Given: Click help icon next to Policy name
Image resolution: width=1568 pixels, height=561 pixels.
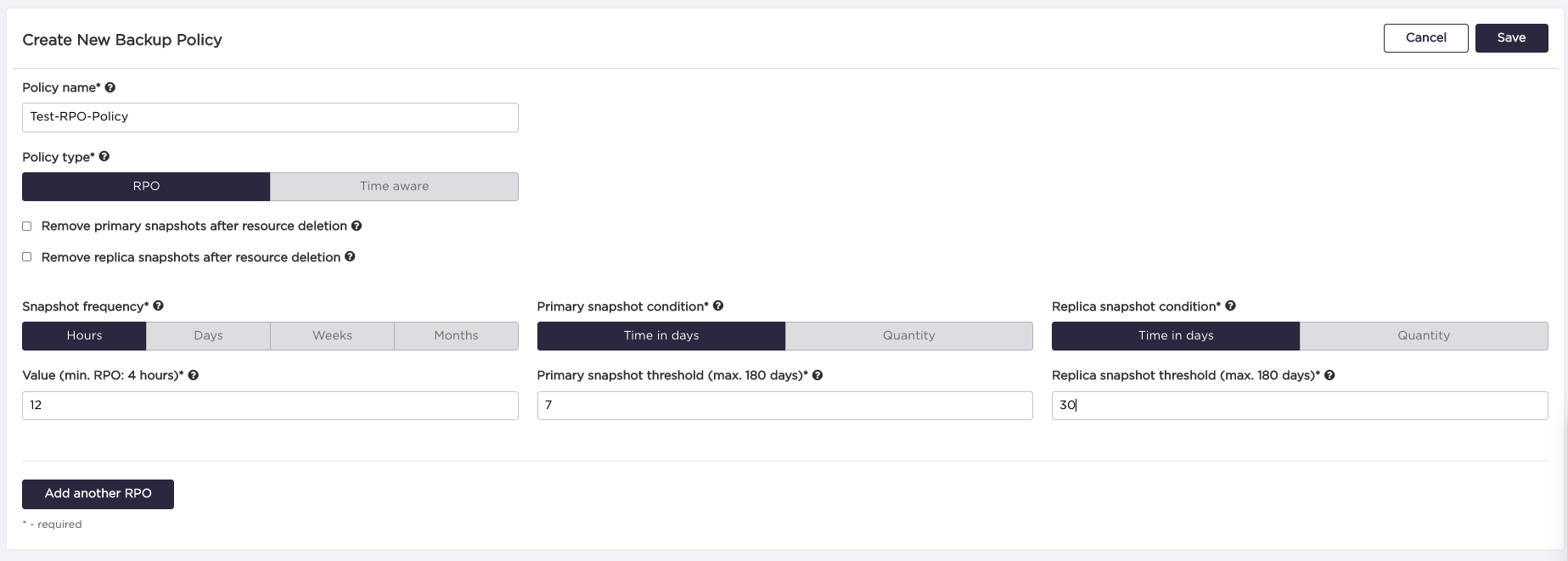Looking at the screenshot, I should coord(110,87).
